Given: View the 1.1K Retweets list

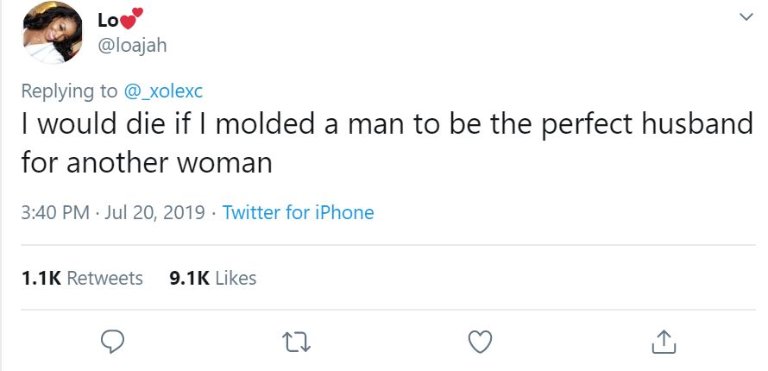Looking at the screenshot, I should [82, 278].
